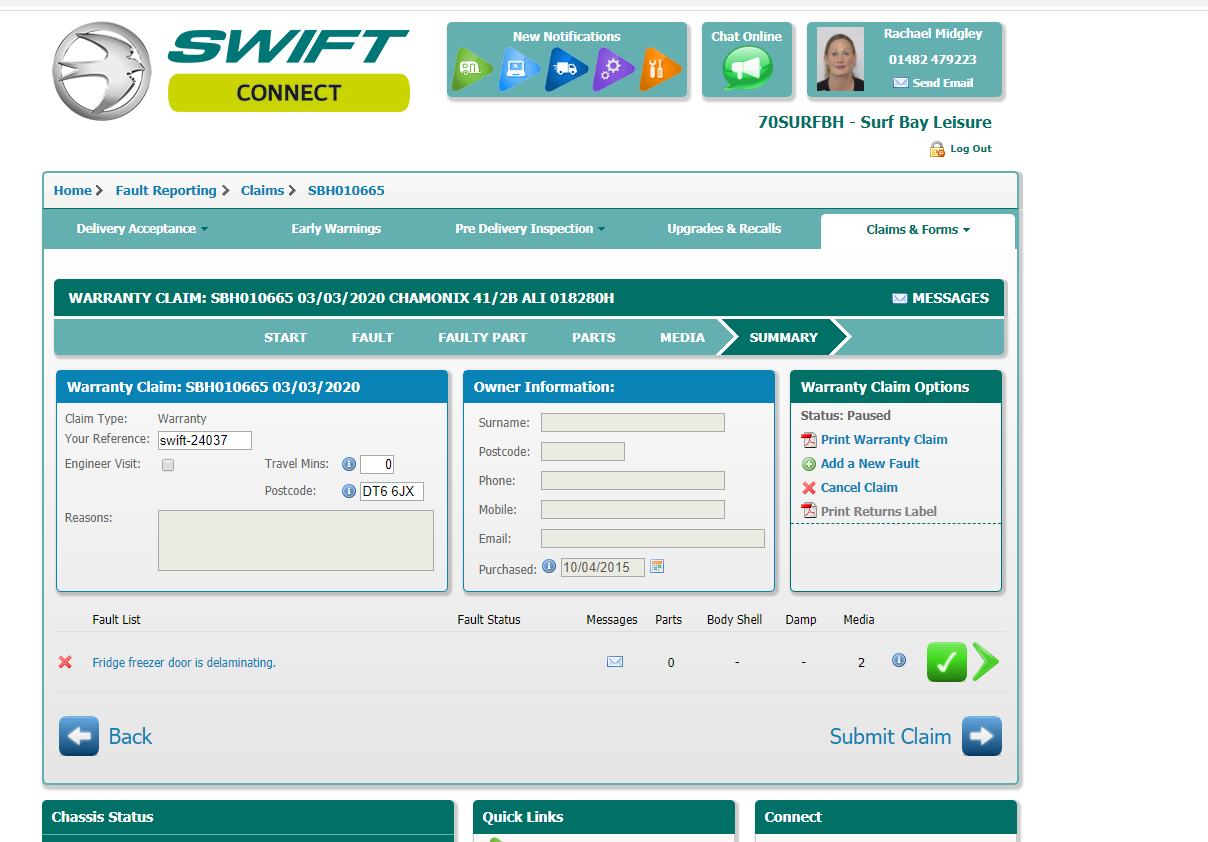Click the Log Out padlock icon
Screen dimensions: 1208x842
pos(937,149)
